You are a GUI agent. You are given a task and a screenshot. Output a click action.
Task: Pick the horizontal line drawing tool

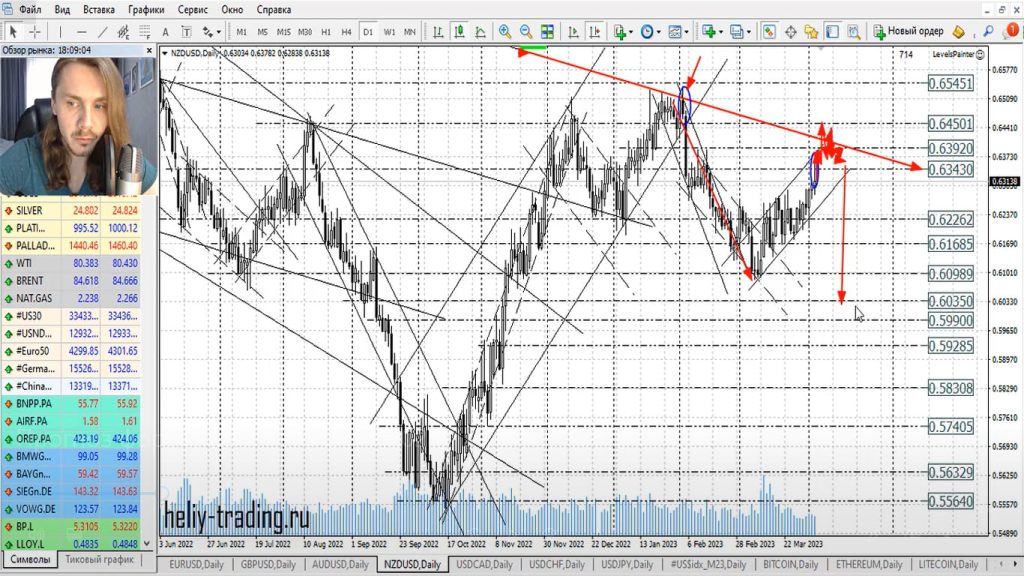tap(80, 31)
